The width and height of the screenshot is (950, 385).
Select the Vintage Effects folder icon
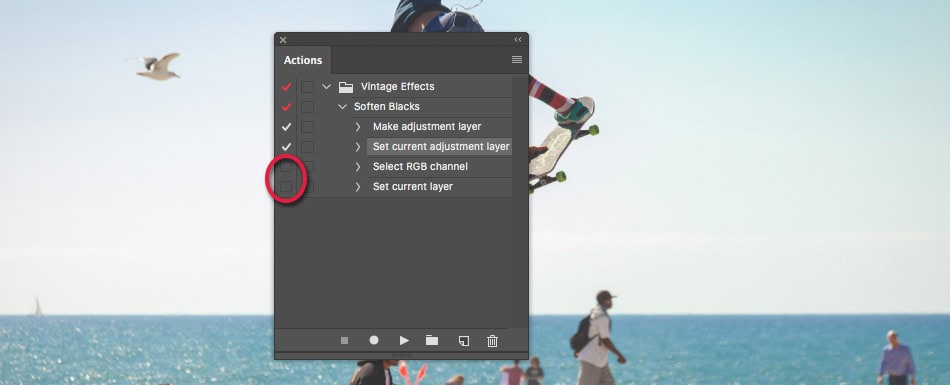(x=346, y=87)
